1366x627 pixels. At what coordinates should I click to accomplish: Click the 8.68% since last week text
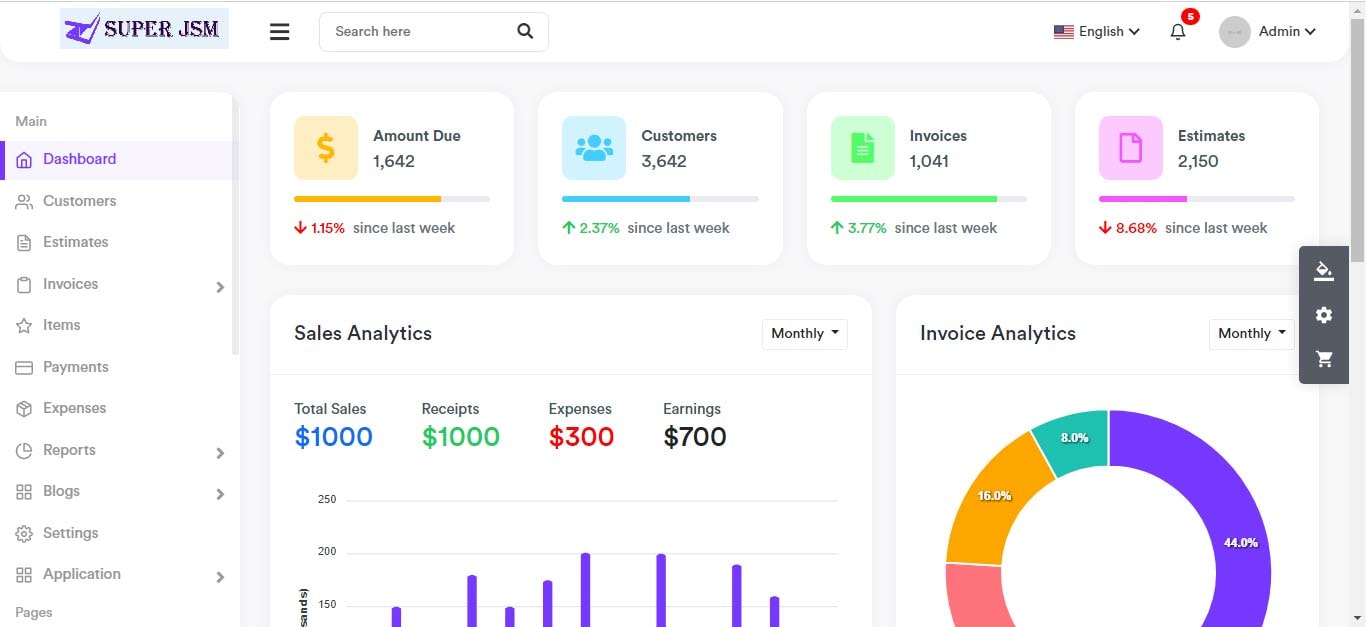point(1183,228)
